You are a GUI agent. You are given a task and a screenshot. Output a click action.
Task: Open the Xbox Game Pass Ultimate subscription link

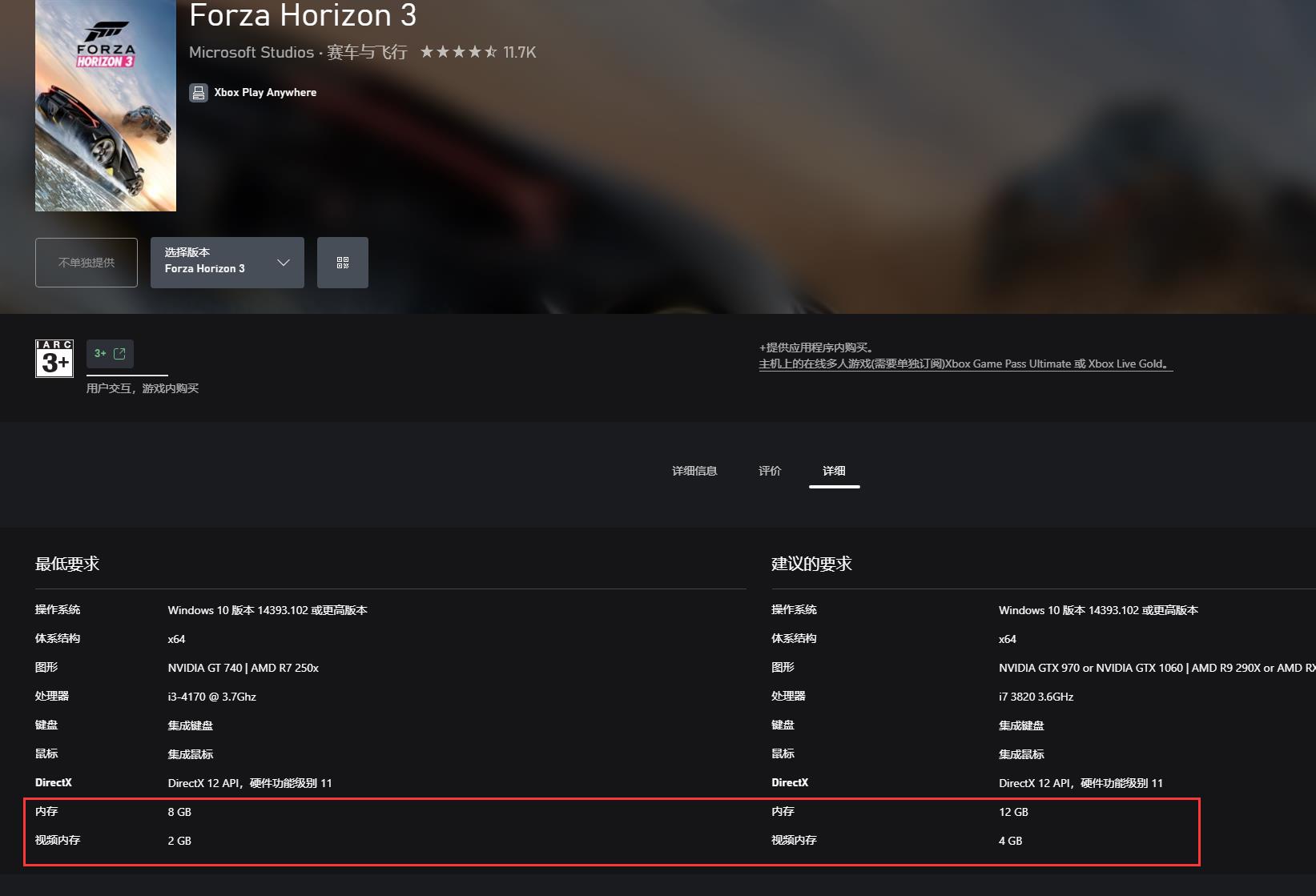point(966,364)
